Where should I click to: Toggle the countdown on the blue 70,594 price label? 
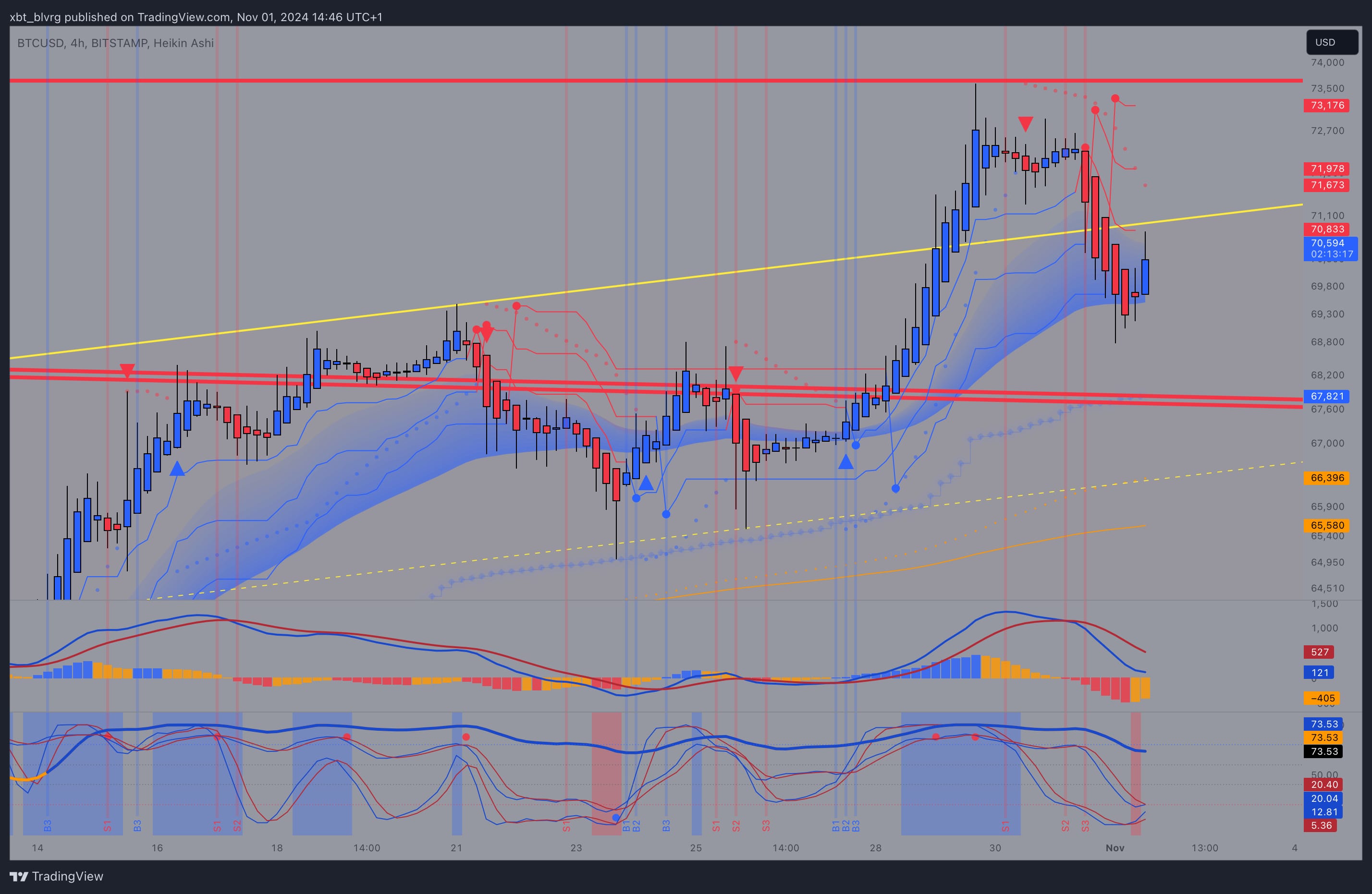pos(1332,248)
